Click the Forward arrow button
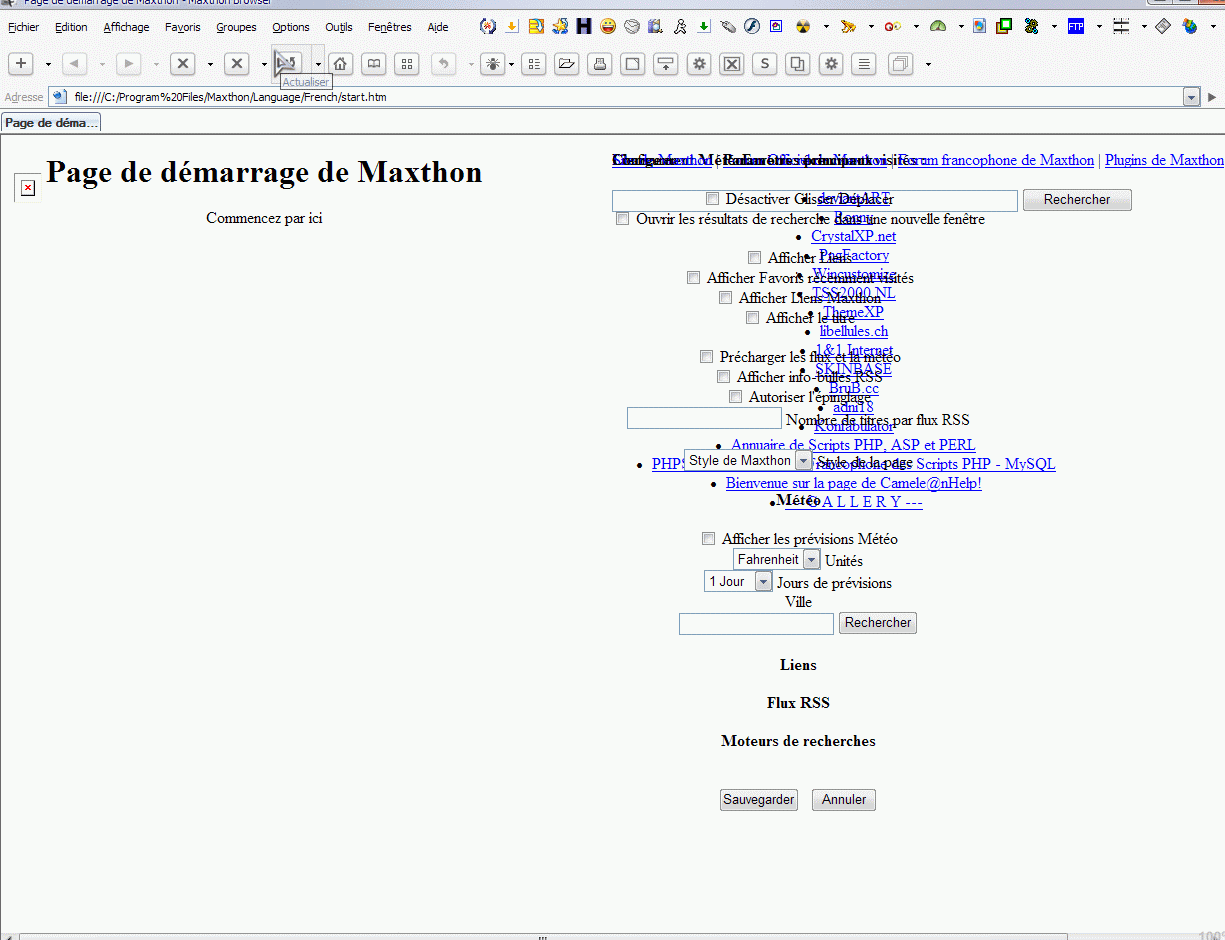1225x940 pixels. (x=129, y=64)
